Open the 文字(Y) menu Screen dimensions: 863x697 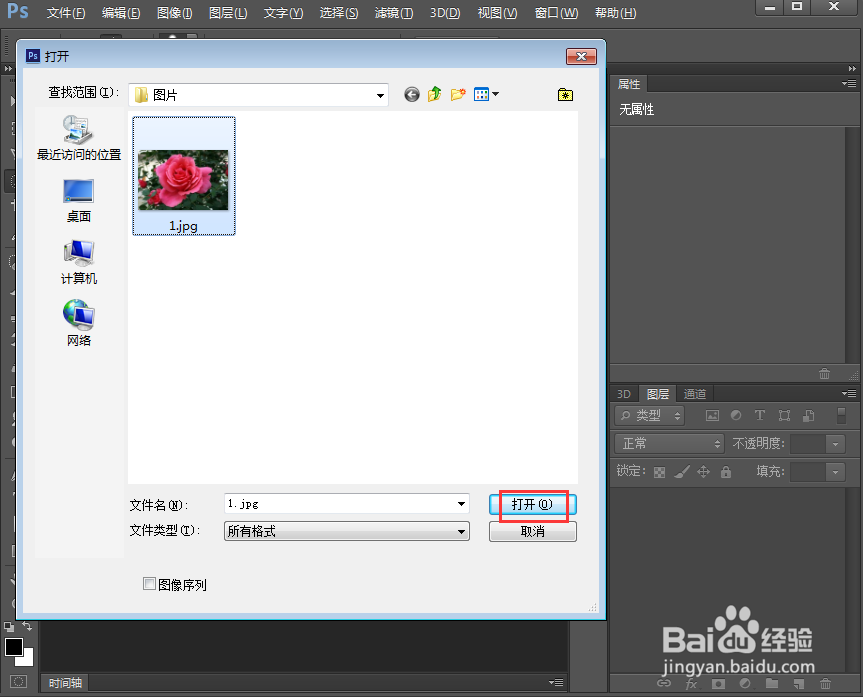pos(283,13)
